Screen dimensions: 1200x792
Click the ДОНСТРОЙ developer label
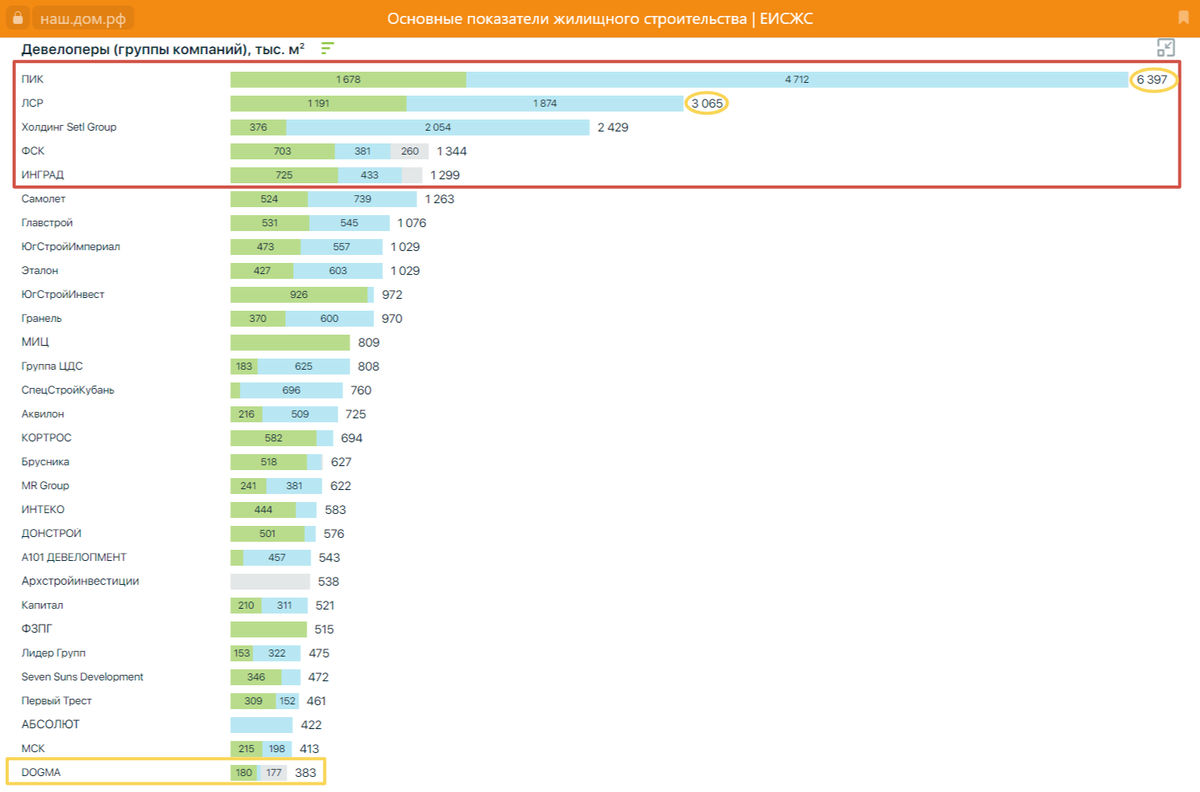[51, 534]
